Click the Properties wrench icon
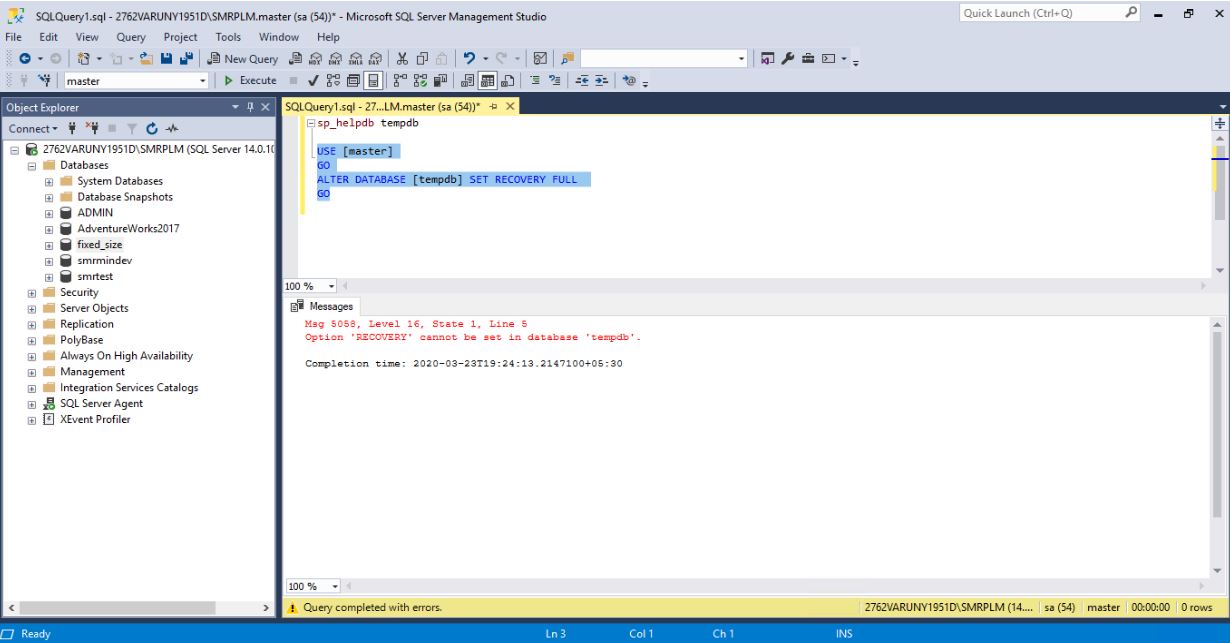Image resolution: width=1230 pixels, height=643 pixels. point(788,59)
